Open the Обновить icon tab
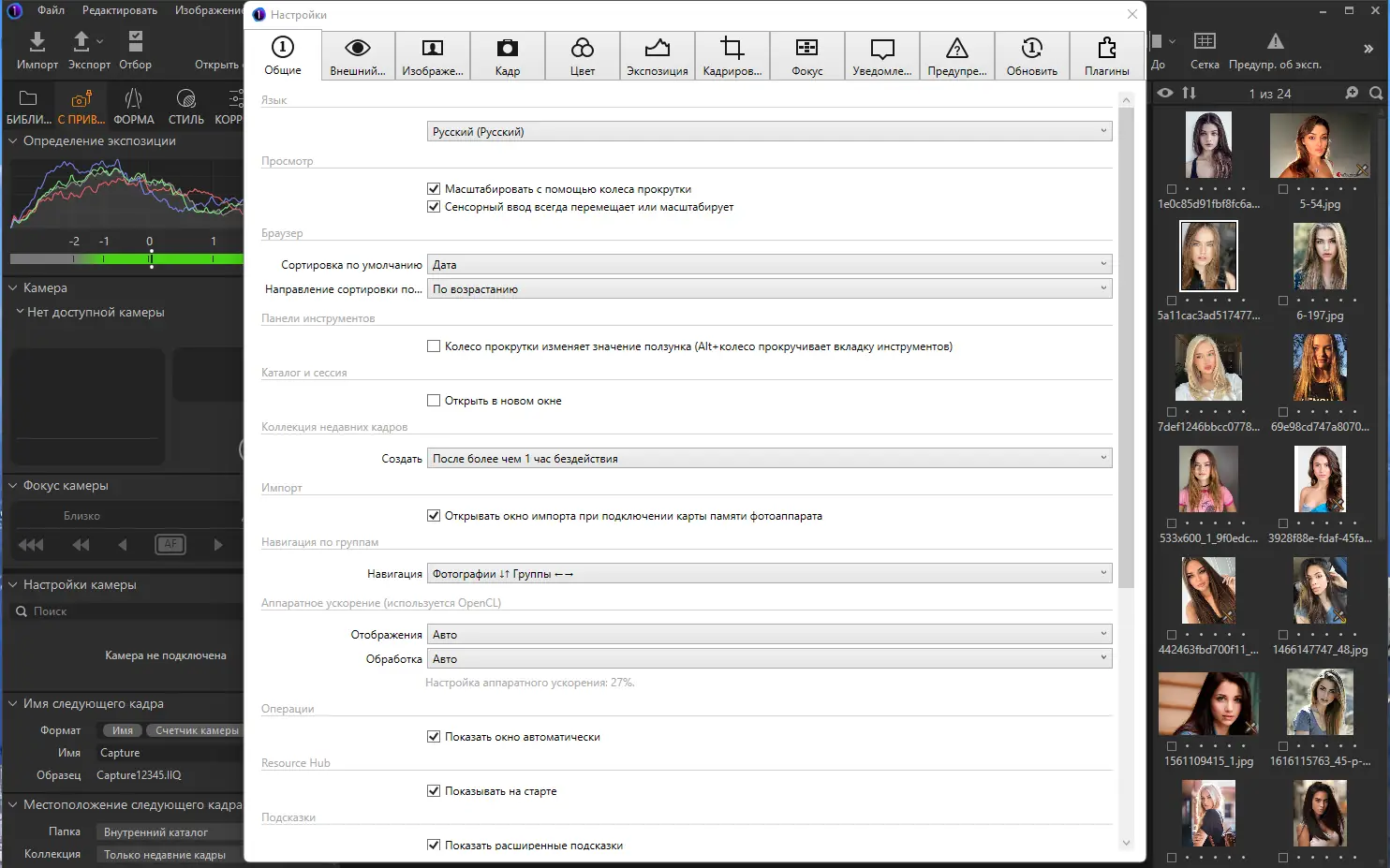Screen dimensions: 1390x868 [x=1032, y=55]
